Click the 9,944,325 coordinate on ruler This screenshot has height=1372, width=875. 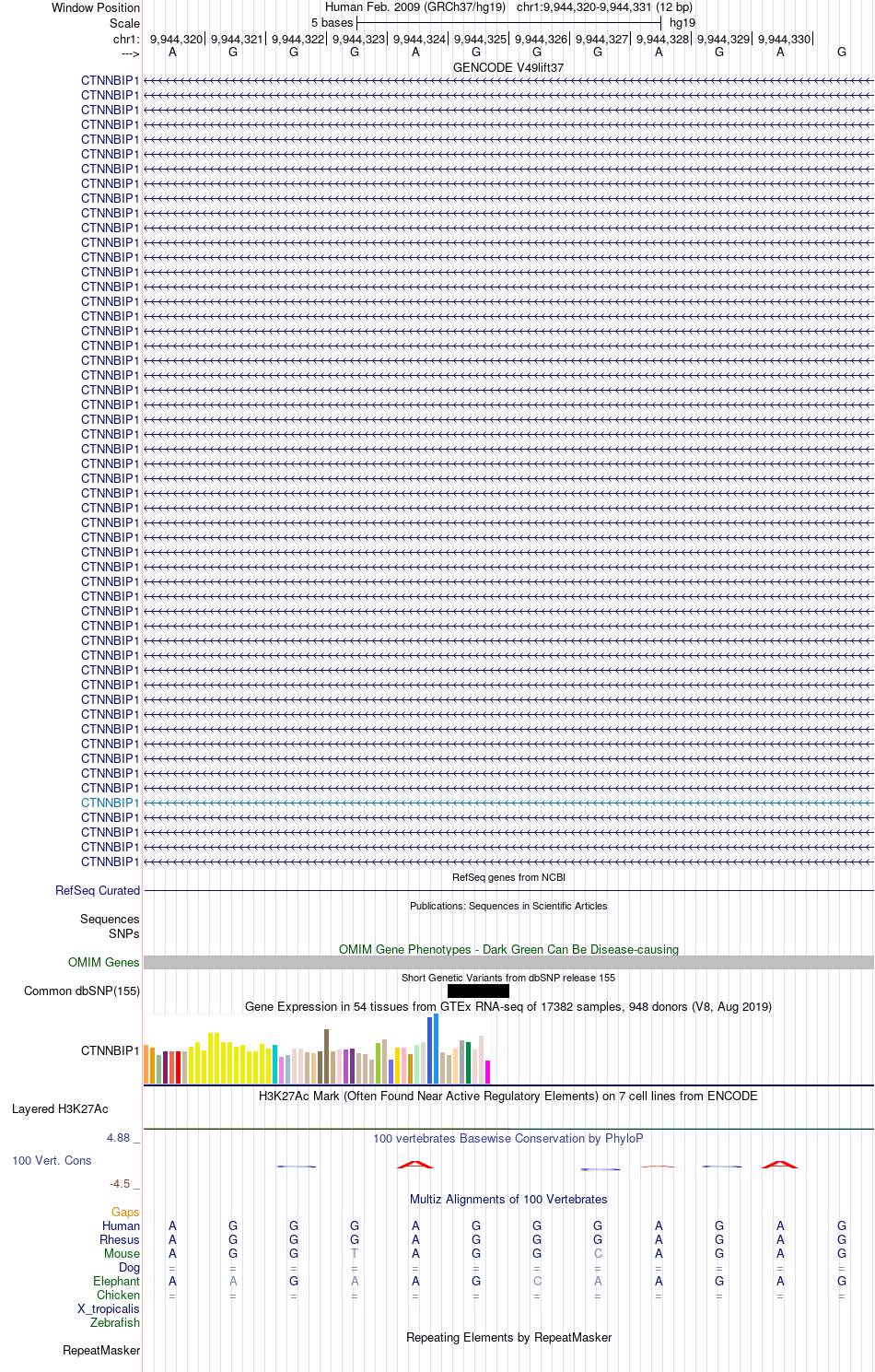click(x=480, y=39)
